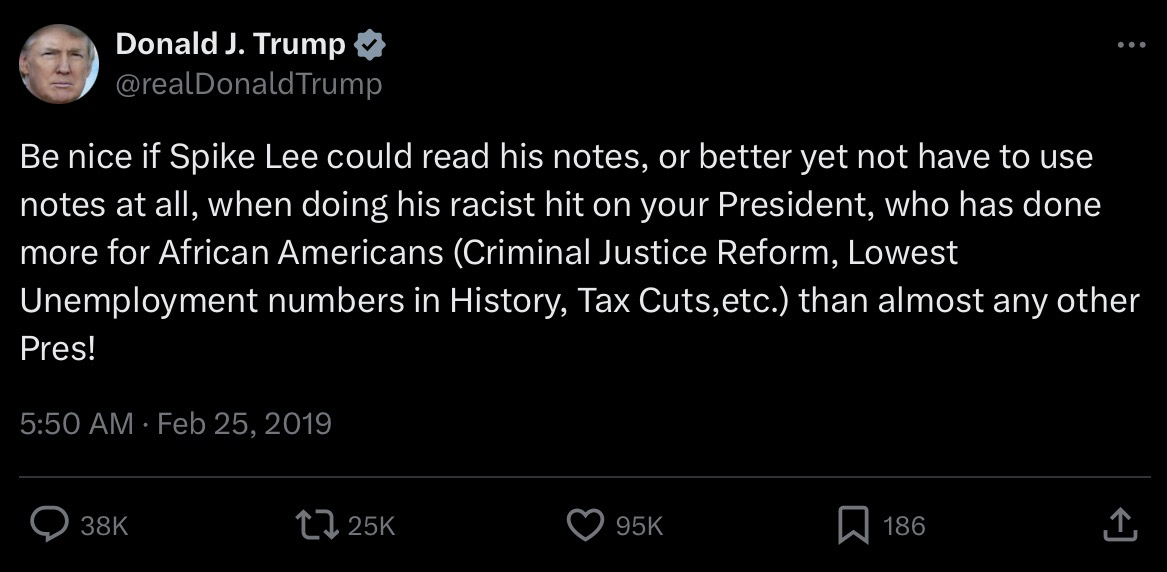Open the @realDonaldTrump handle link
The image size is (1167, 572).
[x=249, y=84]
